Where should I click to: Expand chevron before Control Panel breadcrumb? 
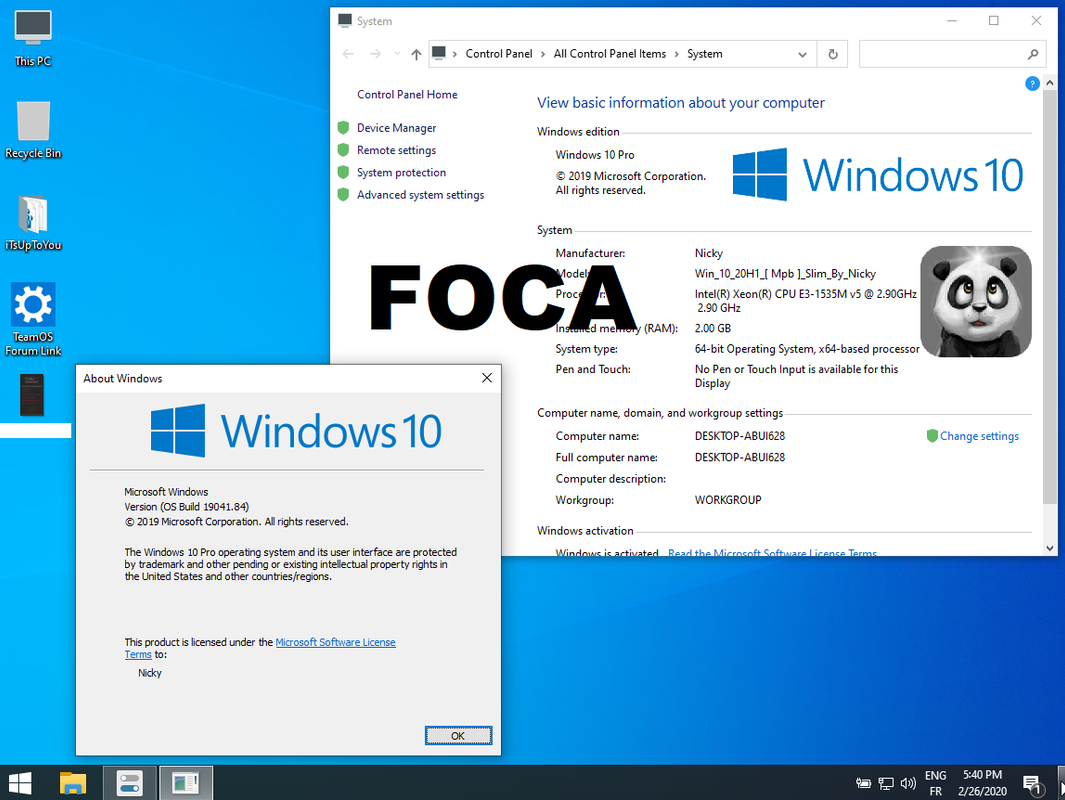(x=454, y=54)
